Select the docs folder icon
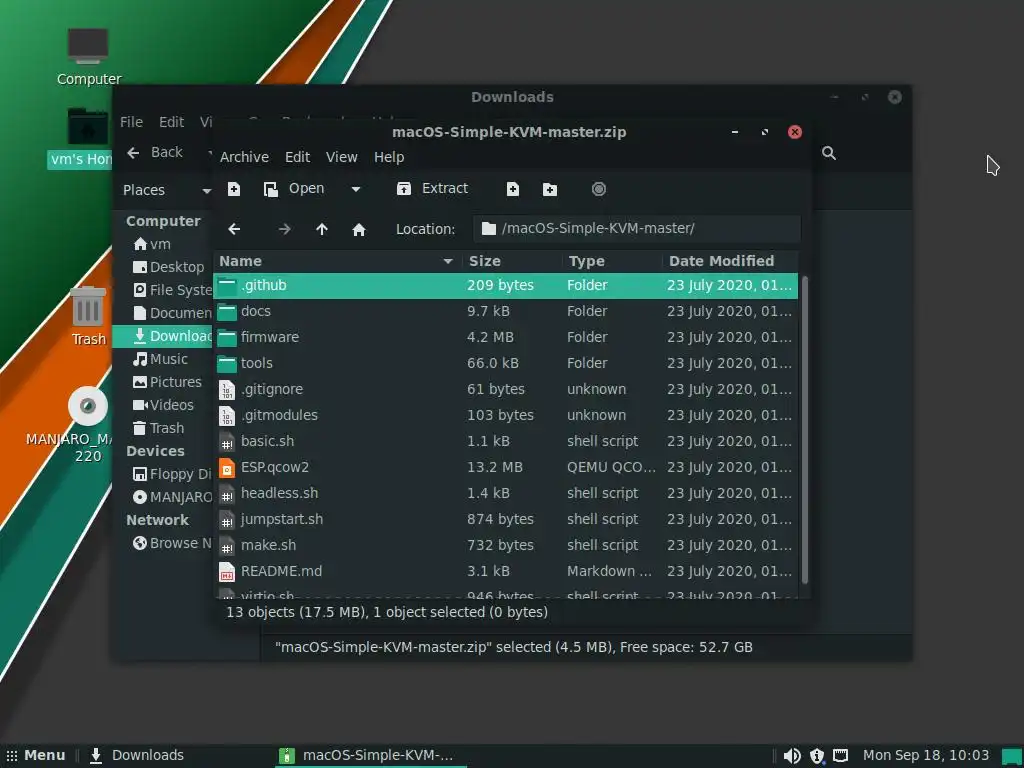 click(x=227, y=312)
